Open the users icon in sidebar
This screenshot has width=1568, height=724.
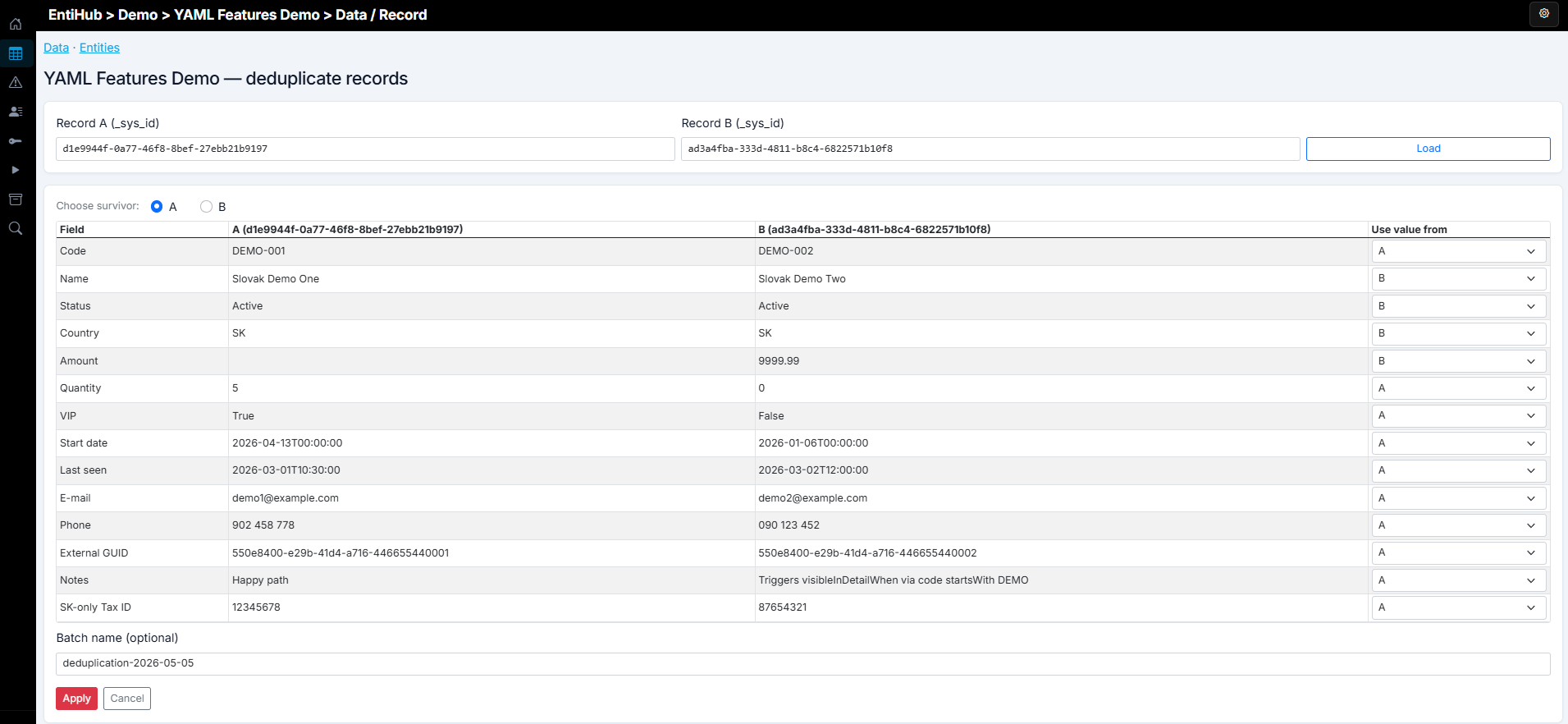16,112
